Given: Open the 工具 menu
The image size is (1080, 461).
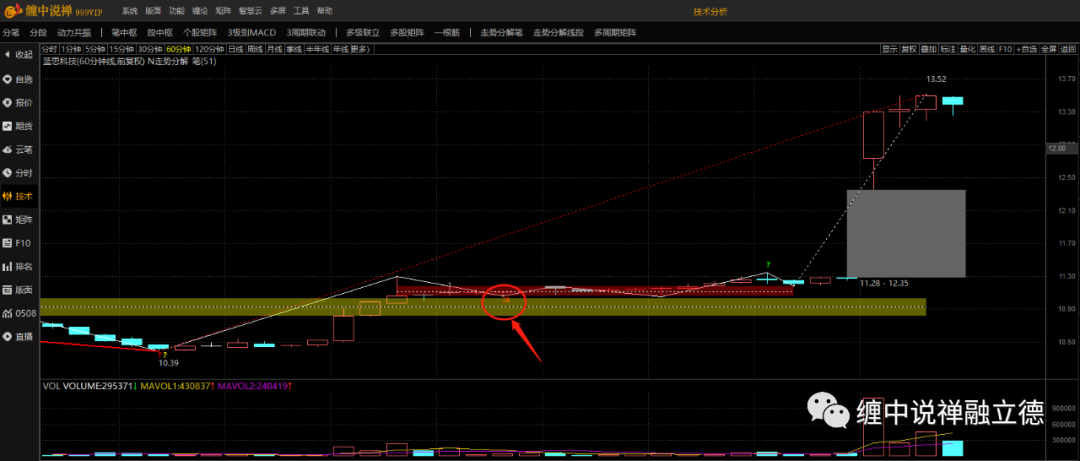Looking at the screenshot, I should (x=301, y=12).
